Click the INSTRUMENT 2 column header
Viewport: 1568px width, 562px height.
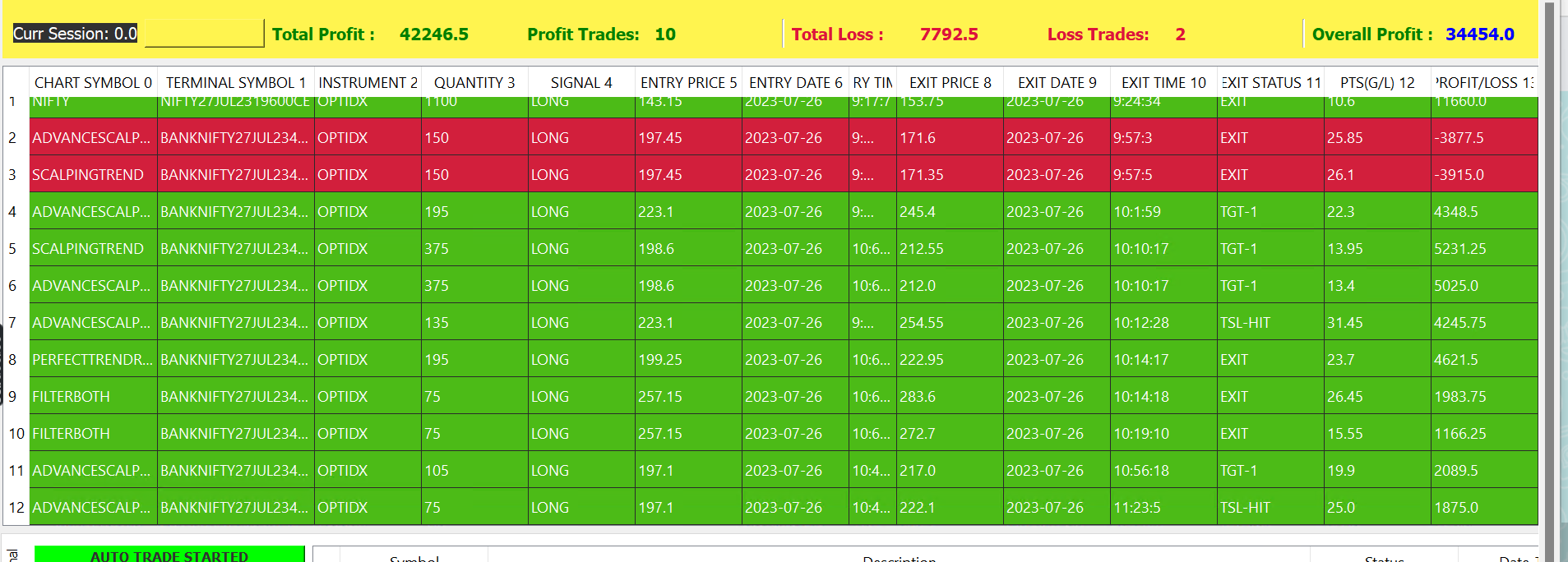368,82
